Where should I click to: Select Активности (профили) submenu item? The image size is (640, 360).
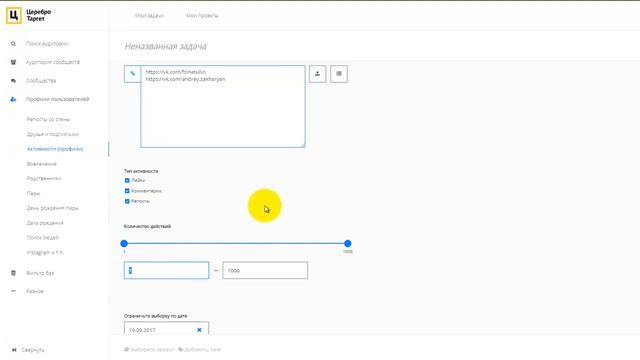pyautogui.click(x=55, y=149)
